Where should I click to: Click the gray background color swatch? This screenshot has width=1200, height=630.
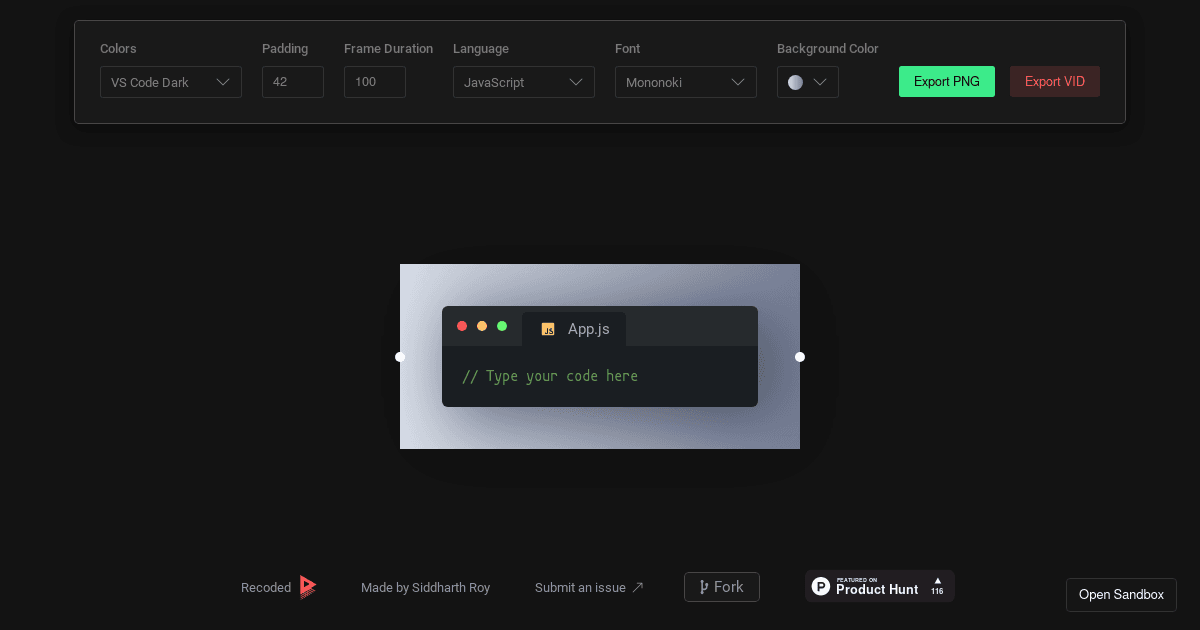795,81
